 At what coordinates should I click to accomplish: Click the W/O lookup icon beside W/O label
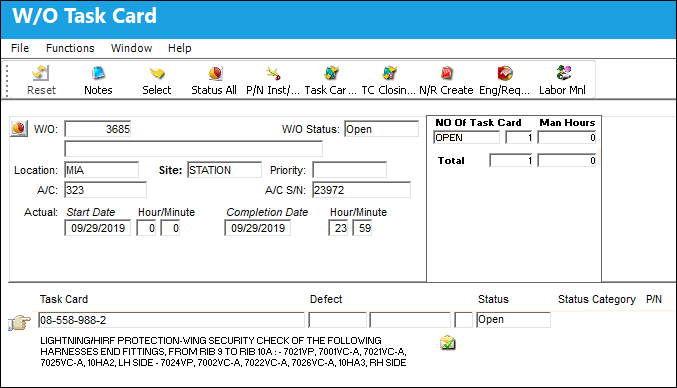pyautogui.click(x=19, y=129)
